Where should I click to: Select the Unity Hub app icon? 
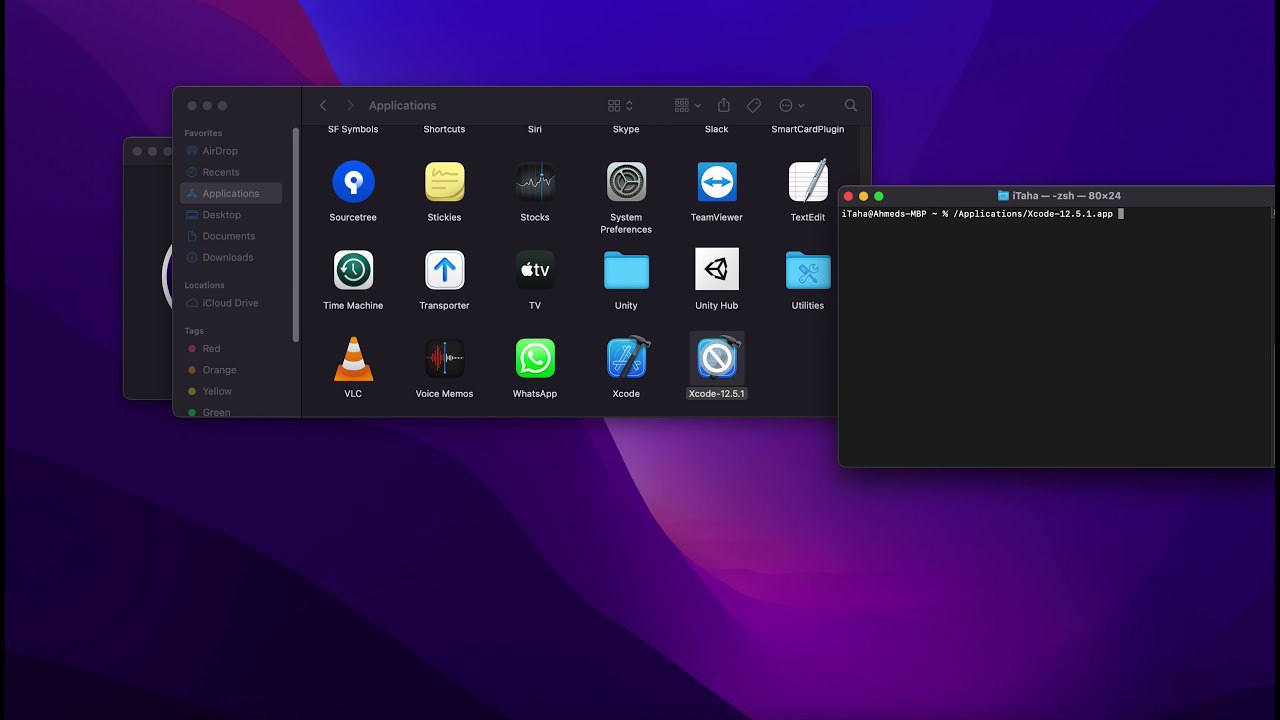click(717, 269)
